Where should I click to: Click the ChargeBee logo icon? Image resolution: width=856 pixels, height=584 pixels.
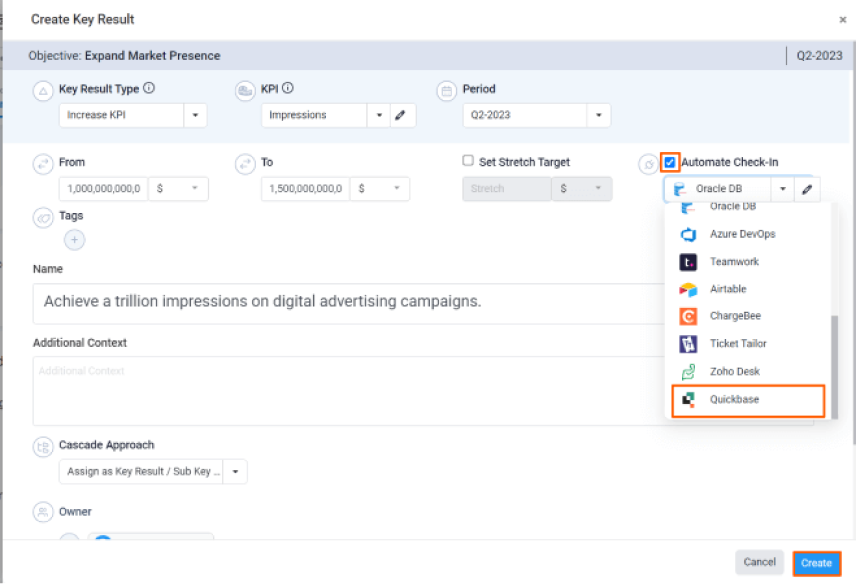coord(688,316)
